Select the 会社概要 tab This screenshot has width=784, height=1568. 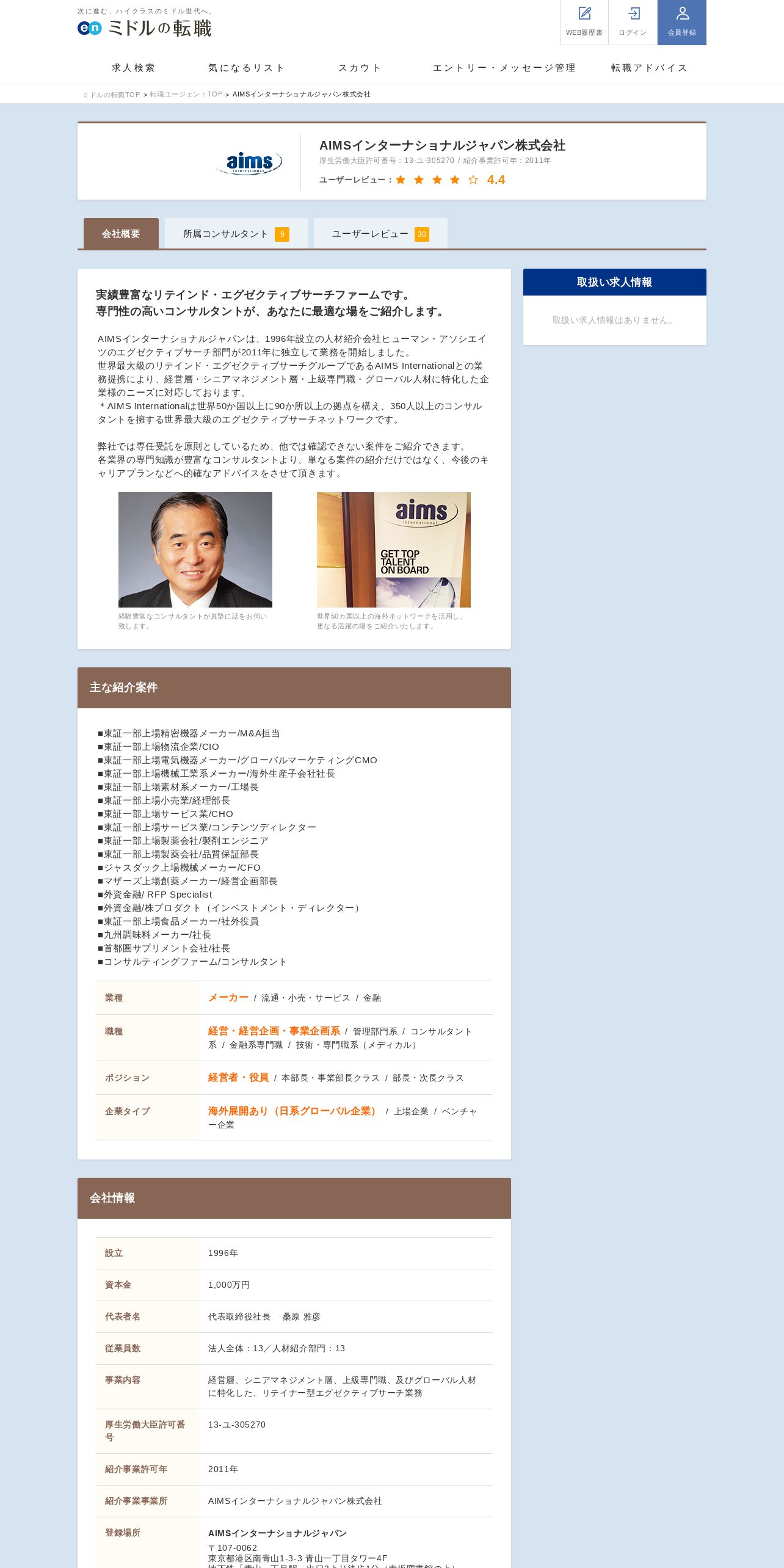pos(121,233)
